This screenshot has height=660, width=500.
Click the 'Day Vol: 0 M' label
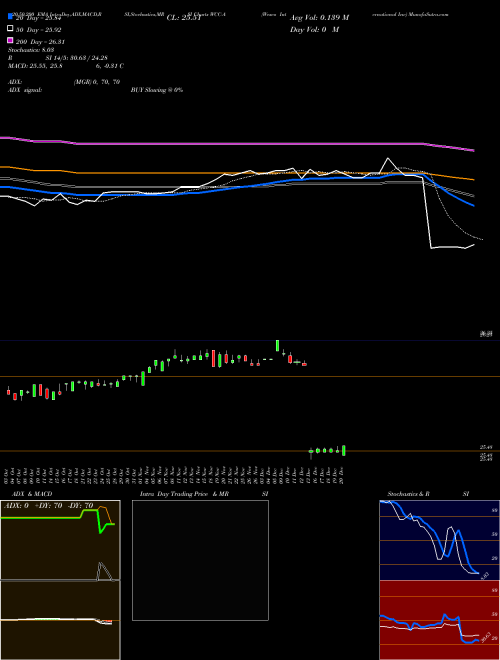(314, 30)
